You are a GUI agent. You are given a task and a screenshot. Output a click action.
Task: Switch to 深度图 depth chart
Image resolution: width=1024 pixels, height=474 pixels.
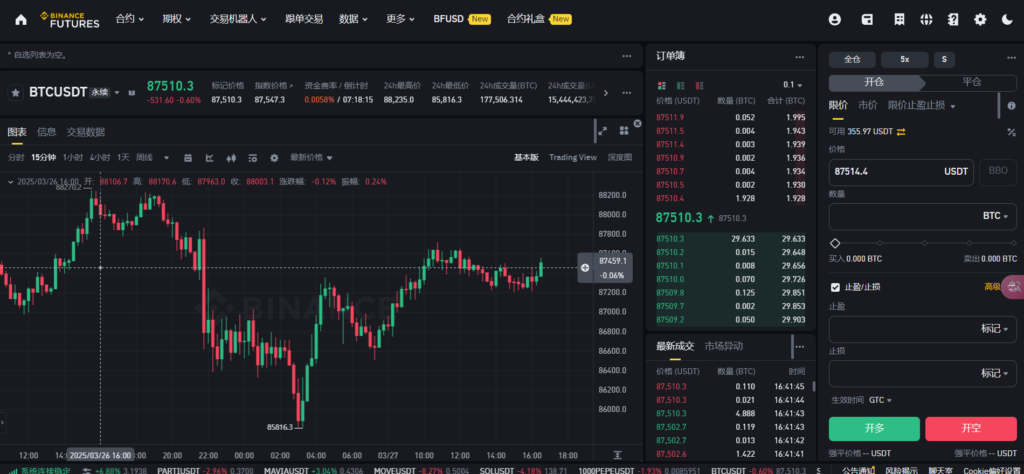click(620, 157)
